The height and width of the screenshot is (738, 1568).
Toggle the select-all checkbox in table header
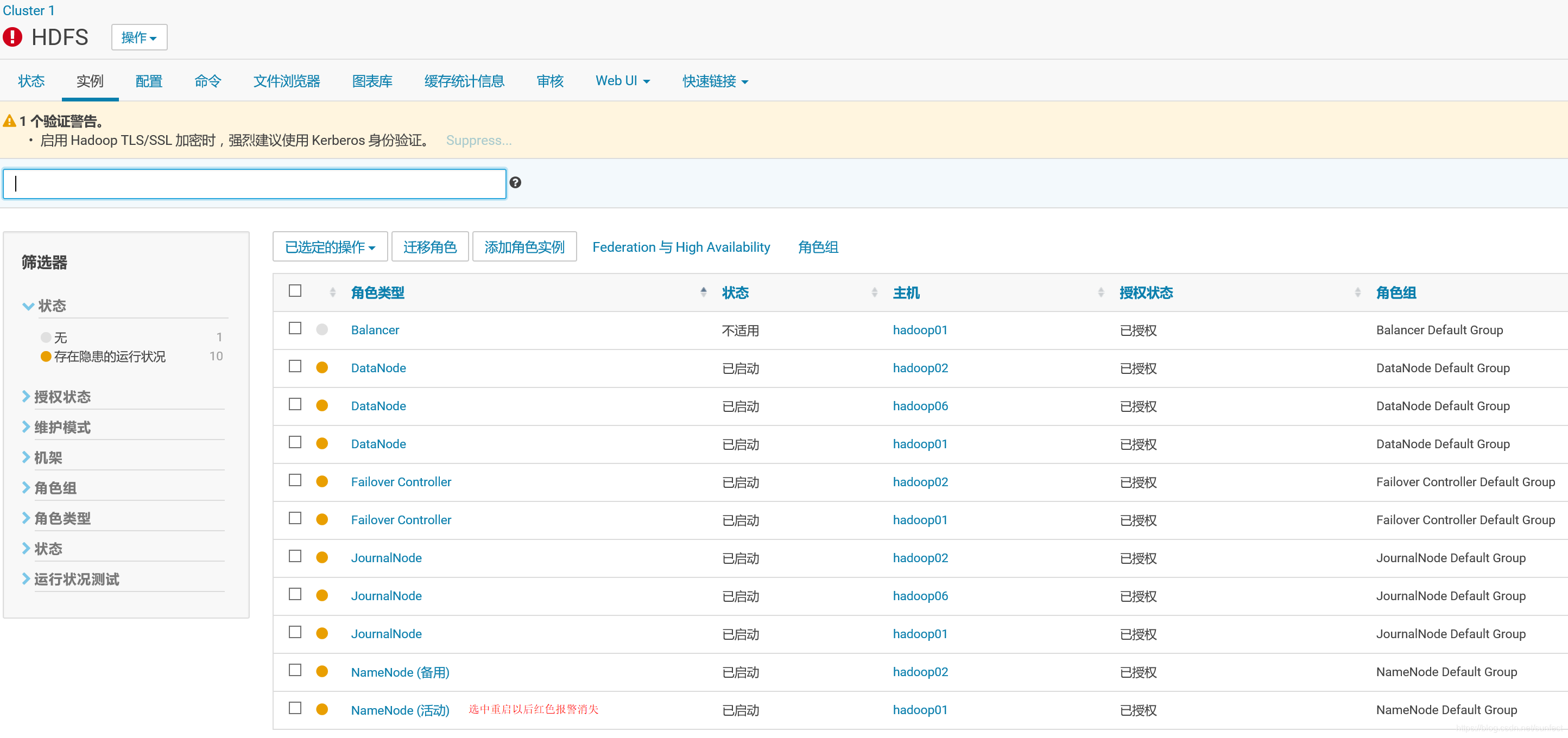295,291
